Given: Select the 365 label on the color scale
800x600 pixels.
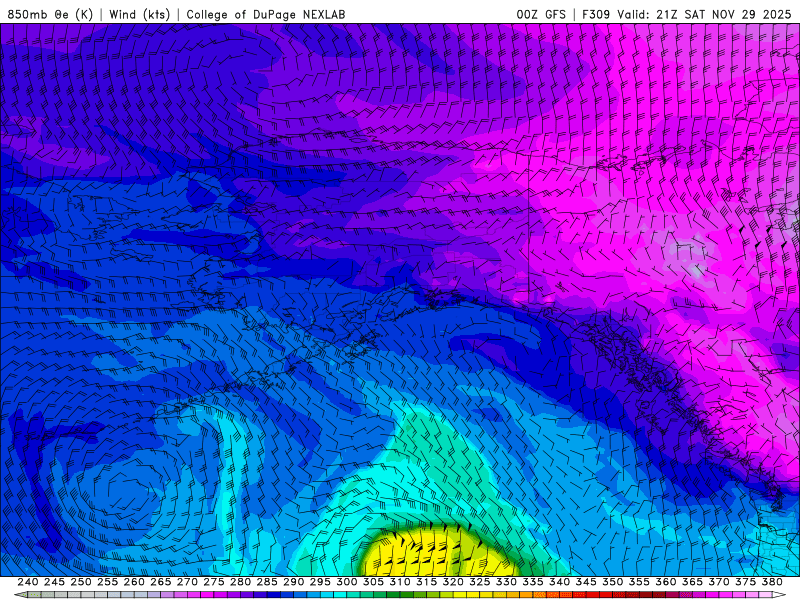Looking at the screenshot, I should point(692,582).
